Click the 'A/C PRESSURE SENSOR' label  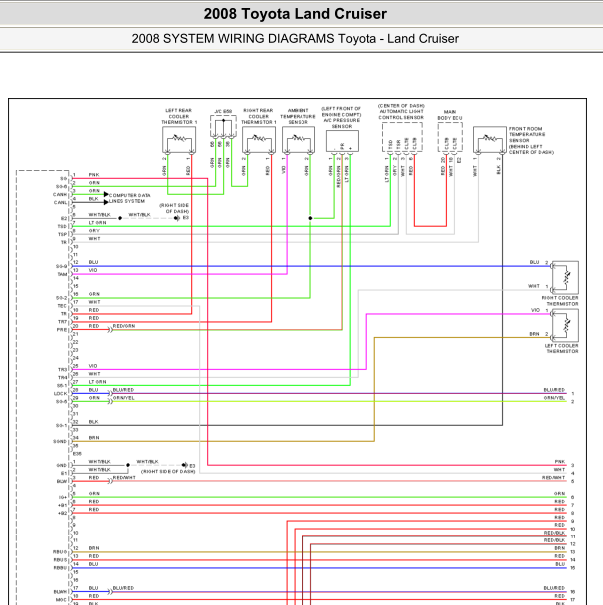(342, 123)
